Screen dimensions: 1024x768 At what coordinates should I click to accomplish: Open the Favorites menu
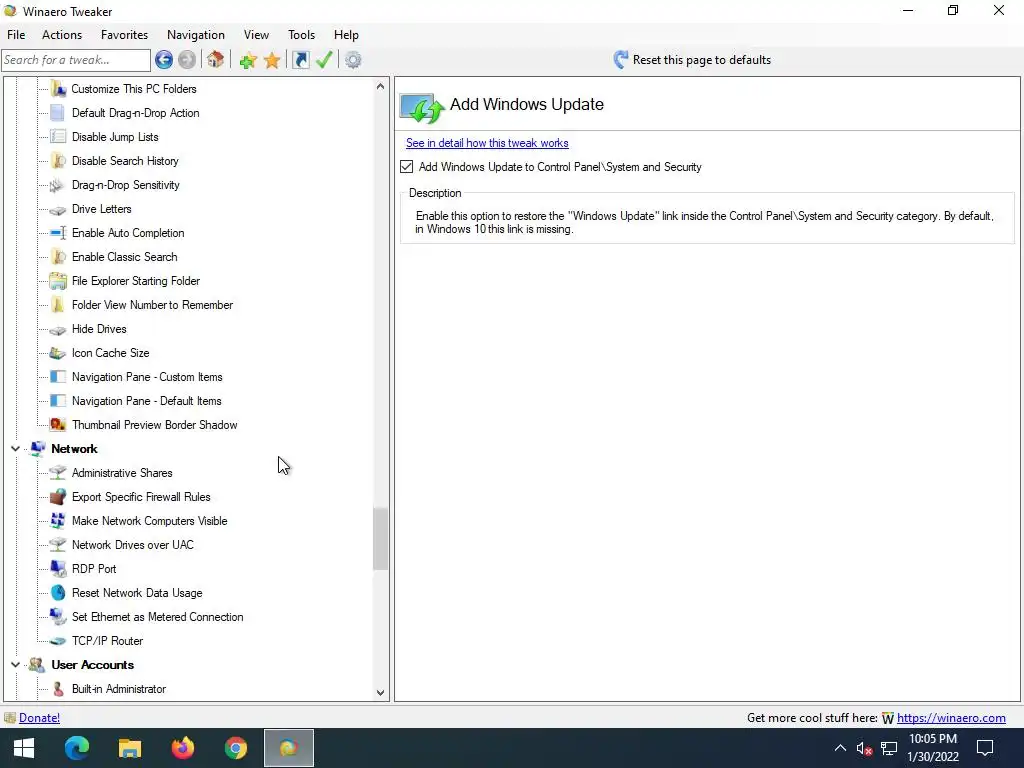(x=124, y=35)
